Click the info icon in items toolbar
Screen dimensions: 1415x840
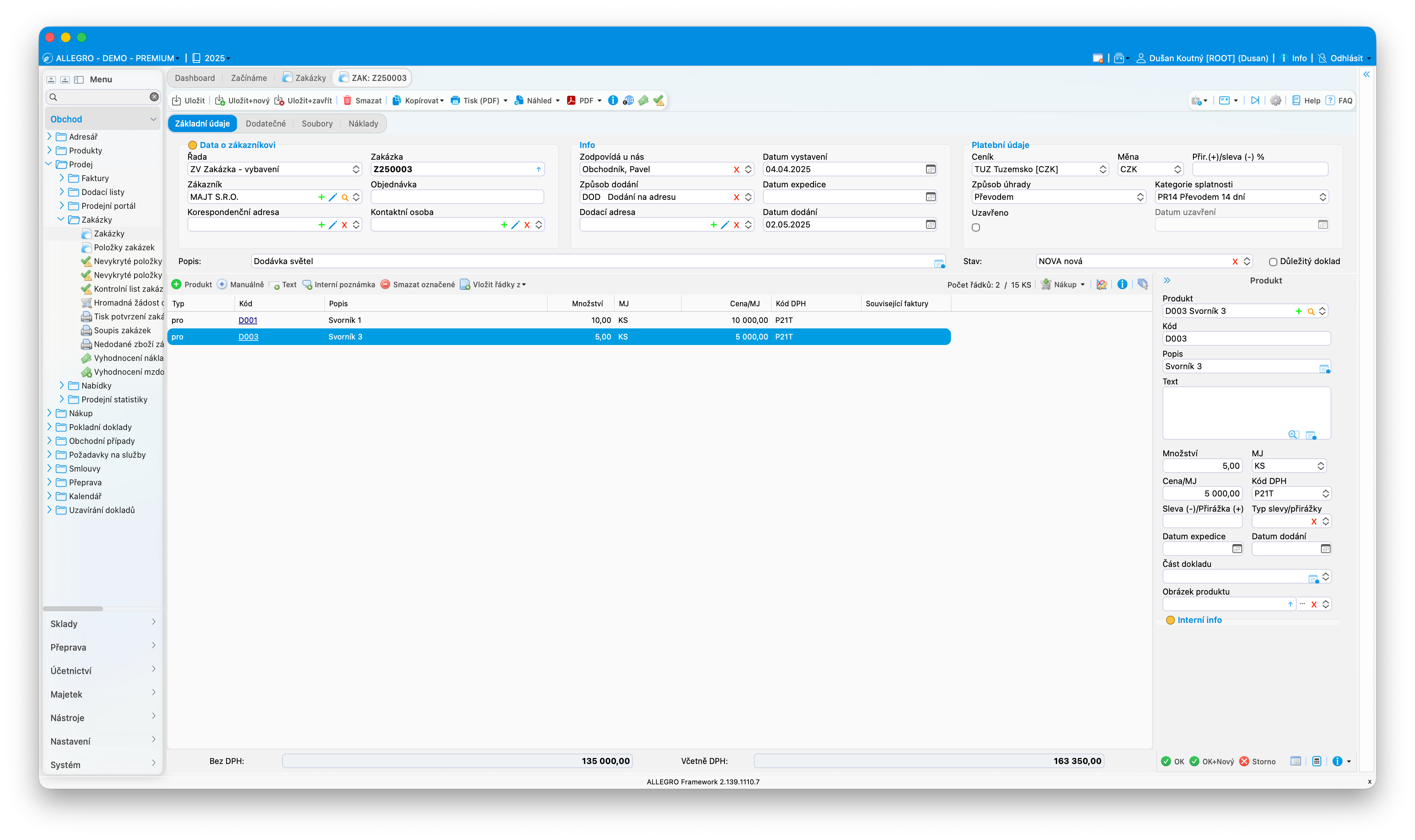1122,285
